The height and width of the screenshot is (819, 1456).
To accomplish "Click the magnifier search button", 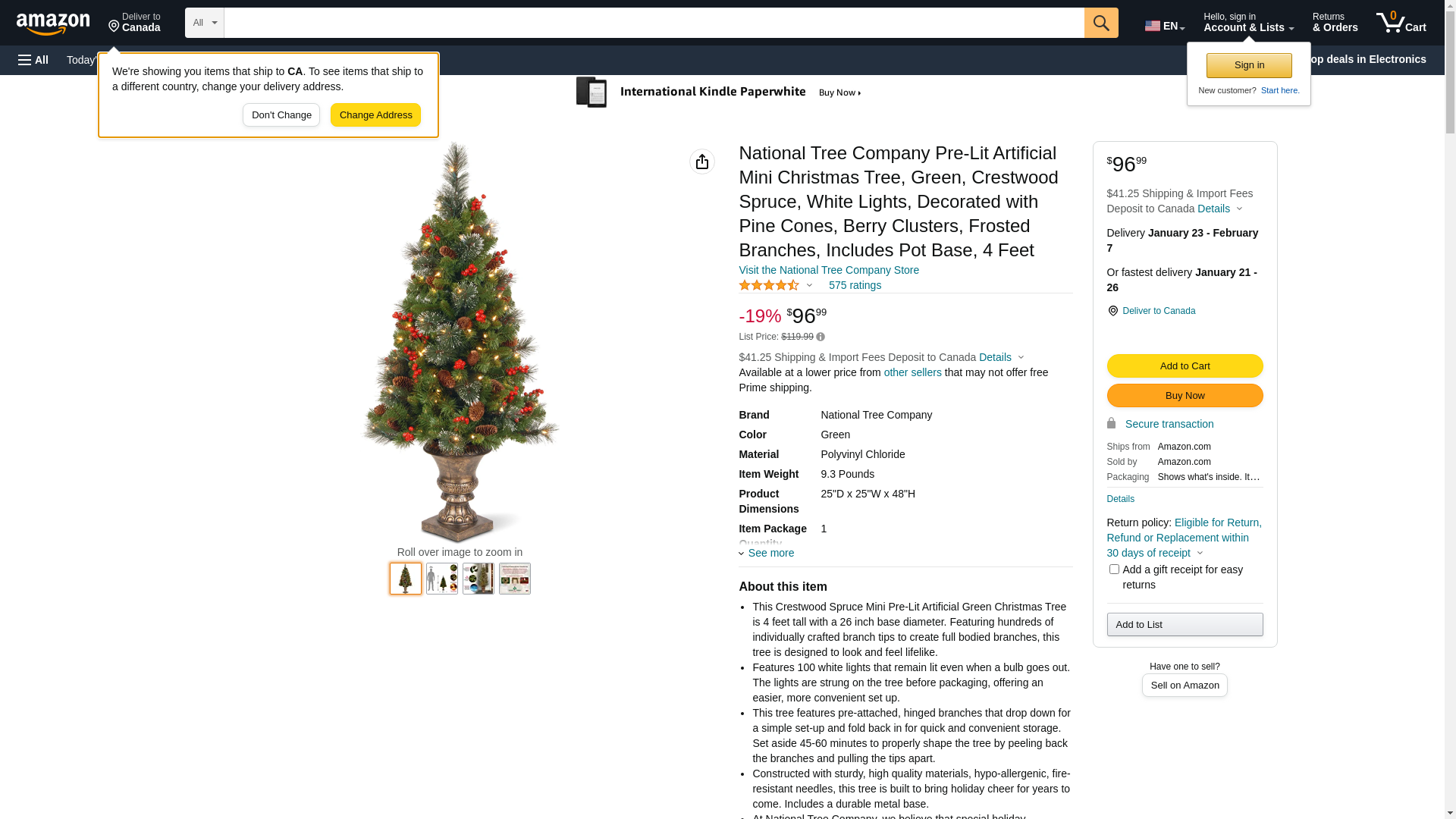I will [x=1101, y=23].
